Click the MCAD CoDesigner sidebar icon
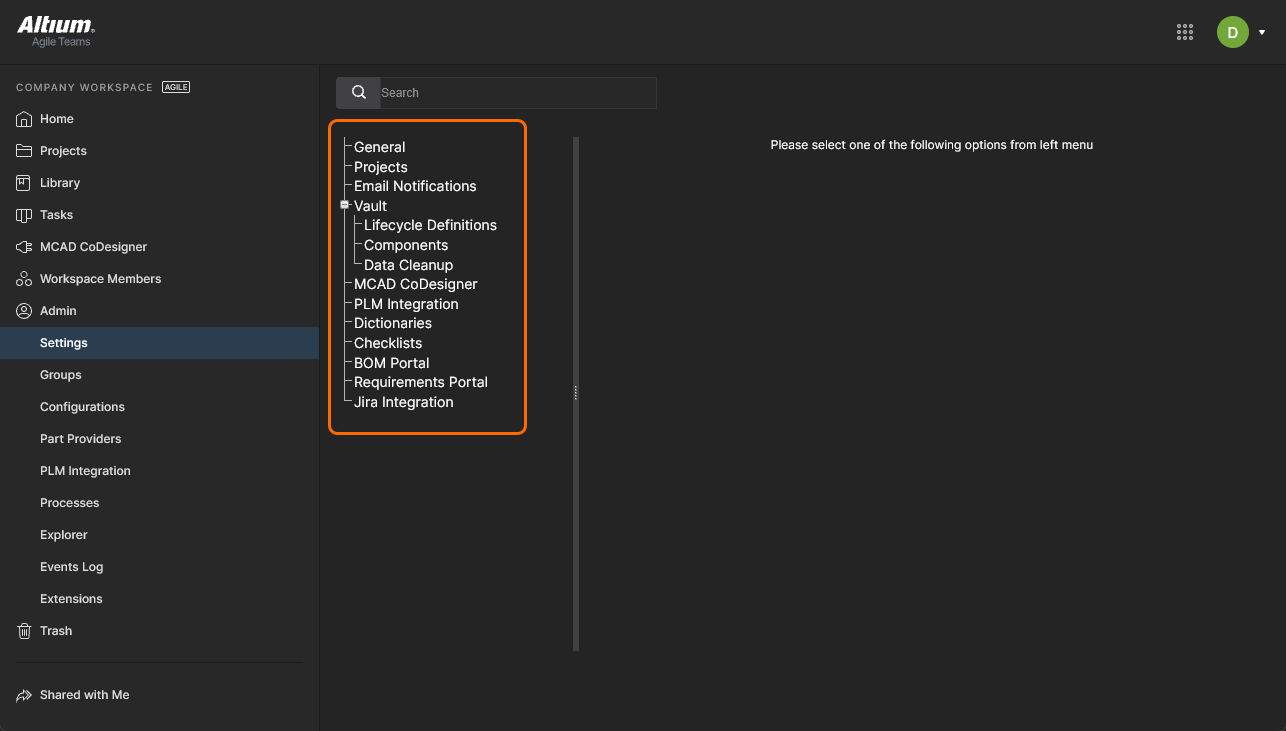Image resolution: width=1286 pixels, height=731 pixels. pos(24,247)
